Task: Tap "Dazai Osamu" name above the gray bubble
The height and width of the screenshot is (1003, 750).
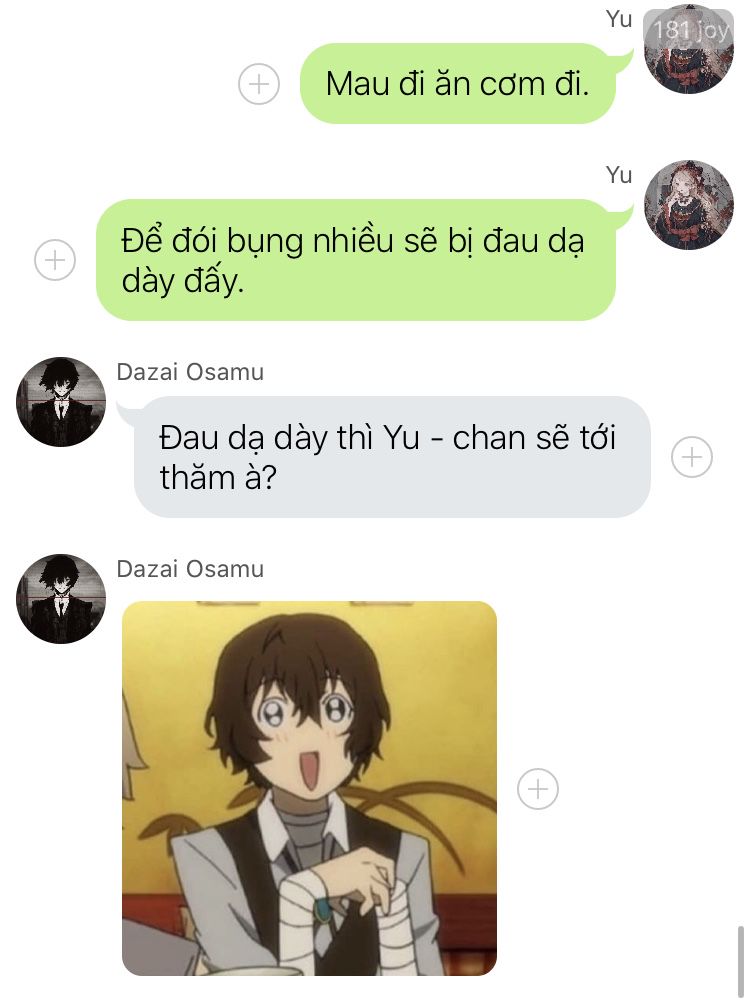Action: tap(190, 372)
